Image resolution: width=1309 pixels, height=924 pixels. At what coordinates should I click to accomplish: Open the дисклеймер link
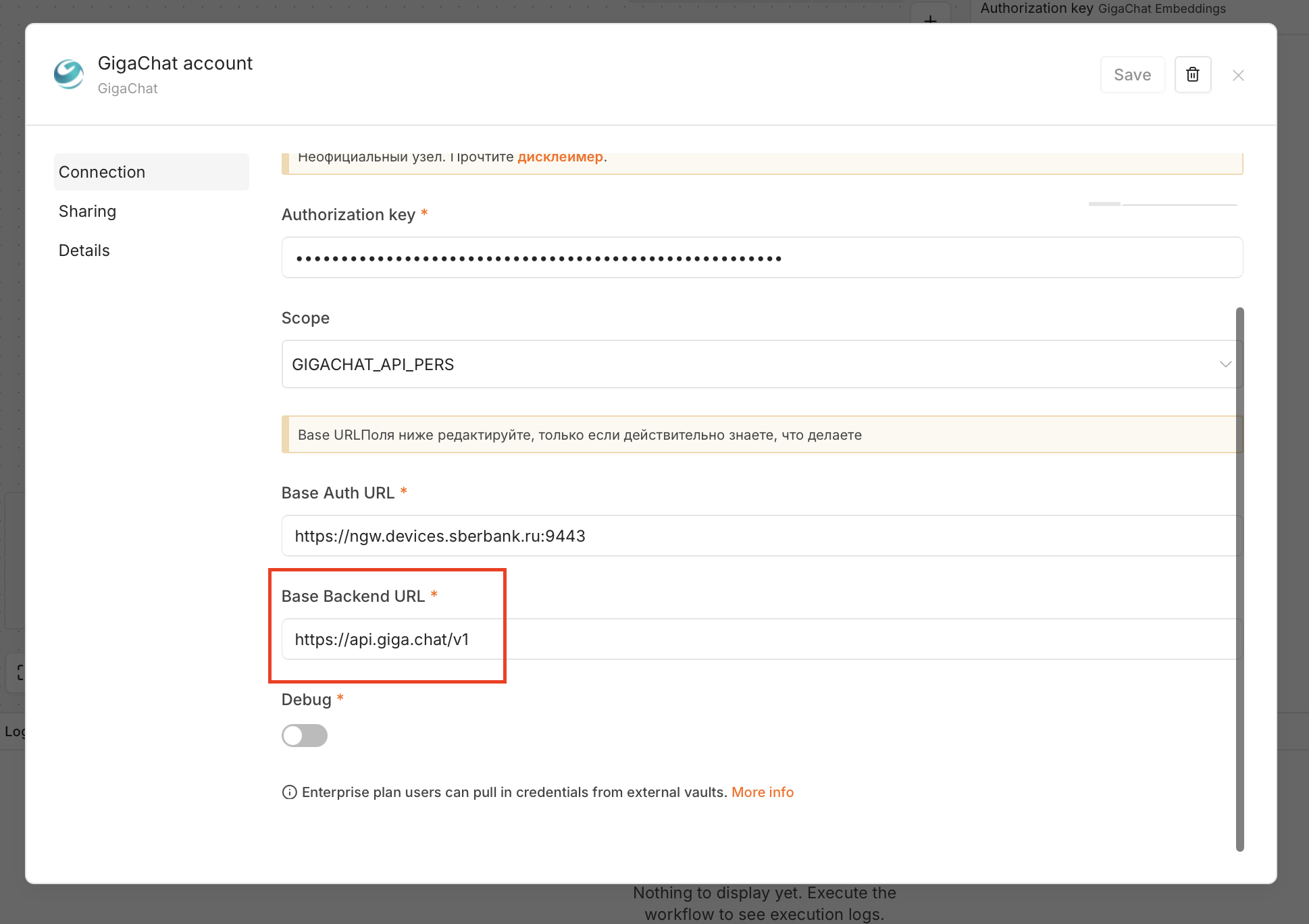click(x=560, y=157)
